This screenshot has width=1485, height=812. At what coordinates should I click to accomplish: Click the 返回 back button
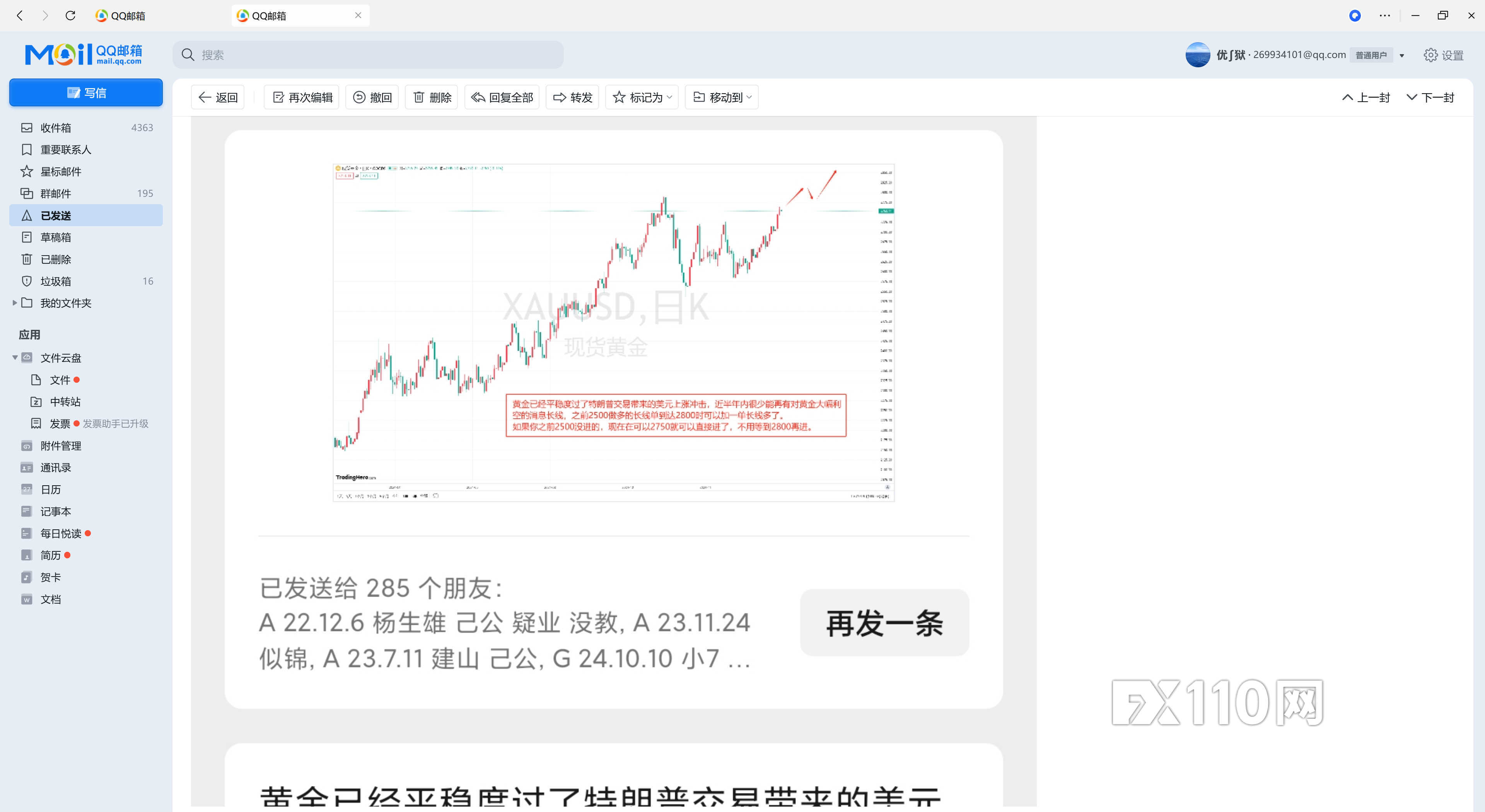[x=218, y=97]
